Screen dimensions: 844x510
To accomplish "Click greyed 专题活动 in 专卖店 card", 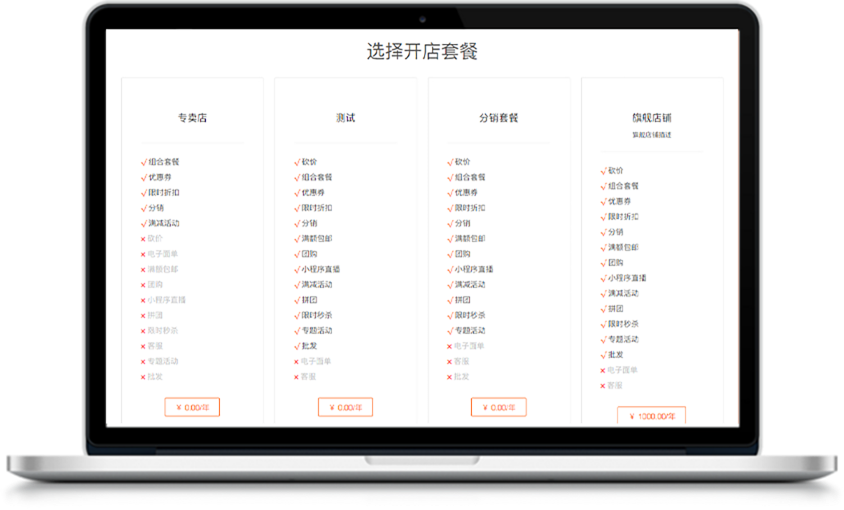I will (x=163, y=361).
